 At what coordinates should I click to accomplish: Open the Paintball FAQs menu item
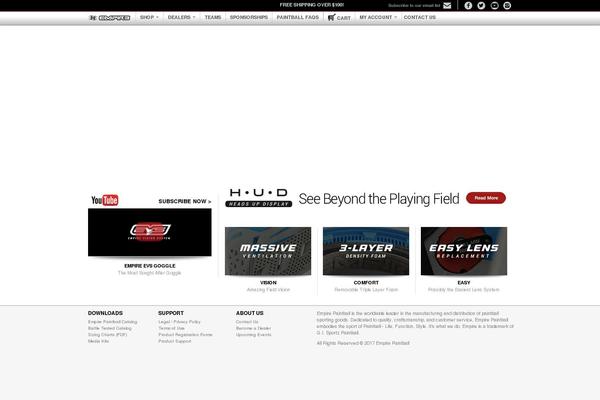coord(298,17)
